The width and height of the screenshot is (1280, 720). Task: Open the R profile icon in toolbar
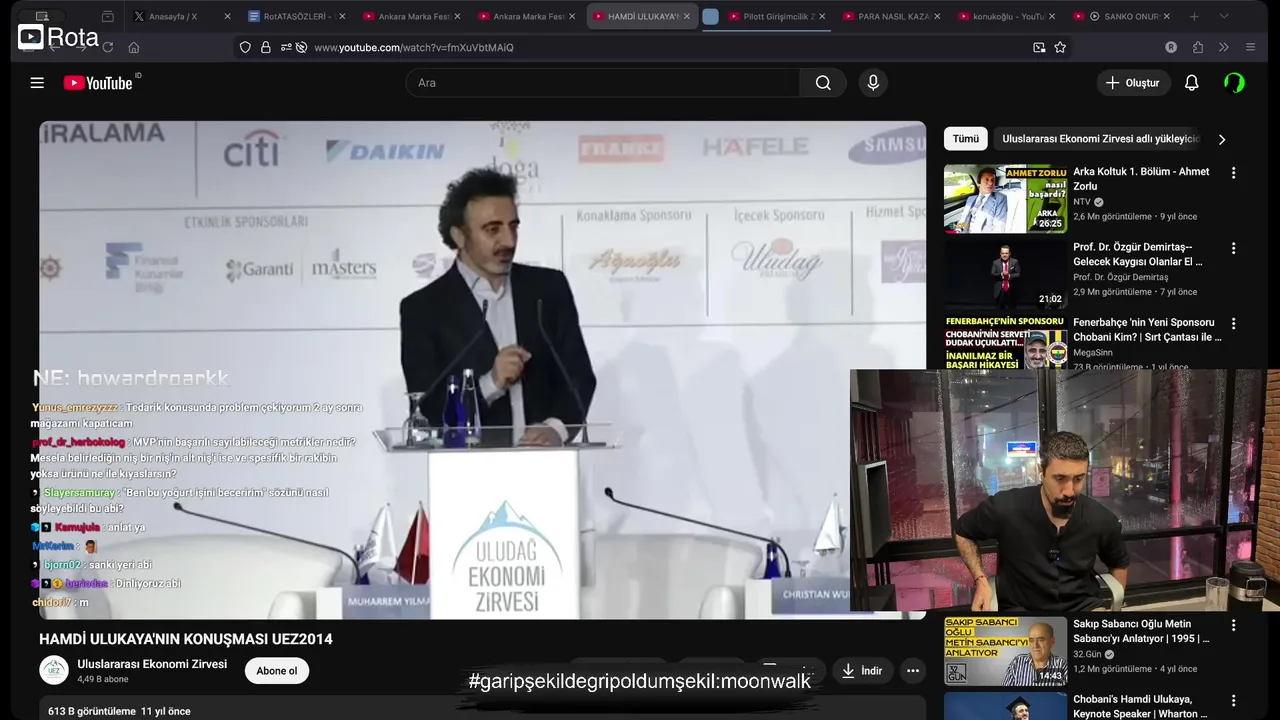(1171, 47)
